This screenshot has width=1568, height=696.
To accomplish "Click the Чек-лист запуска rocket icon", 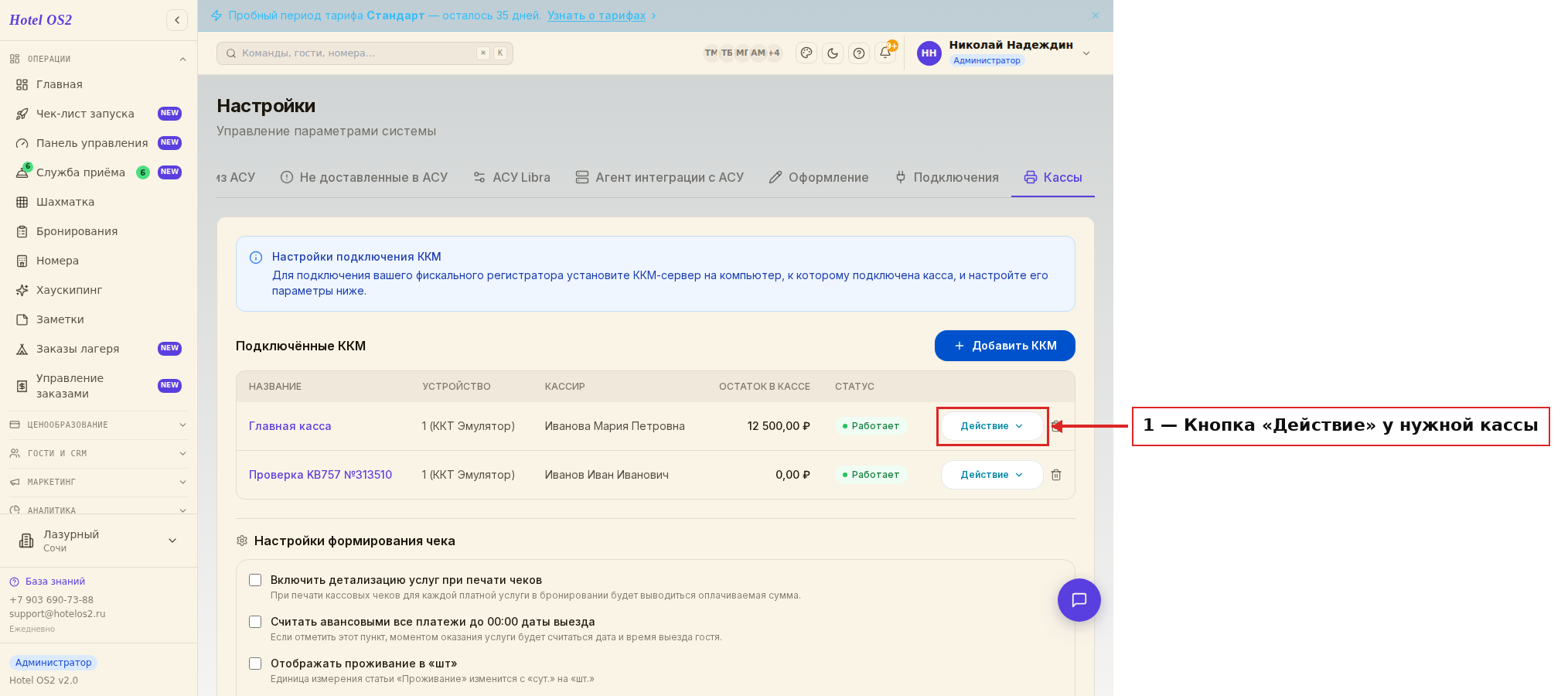I will pos(22,114).
